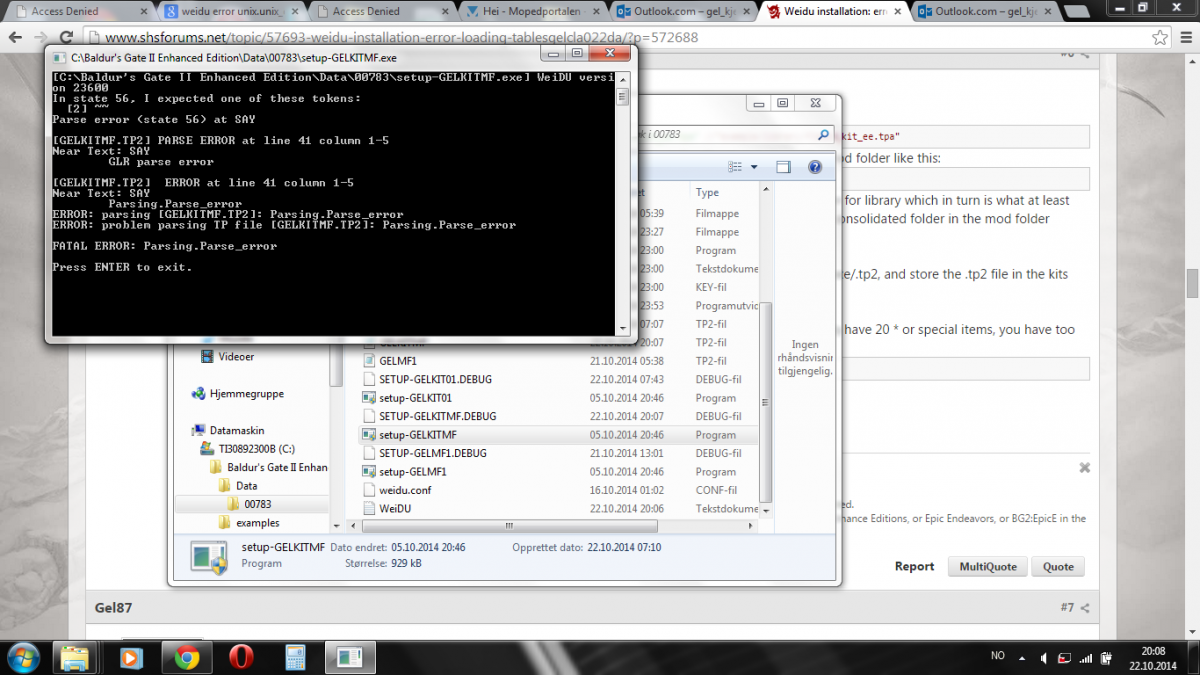Change view with the Explorer view icon

736,167
